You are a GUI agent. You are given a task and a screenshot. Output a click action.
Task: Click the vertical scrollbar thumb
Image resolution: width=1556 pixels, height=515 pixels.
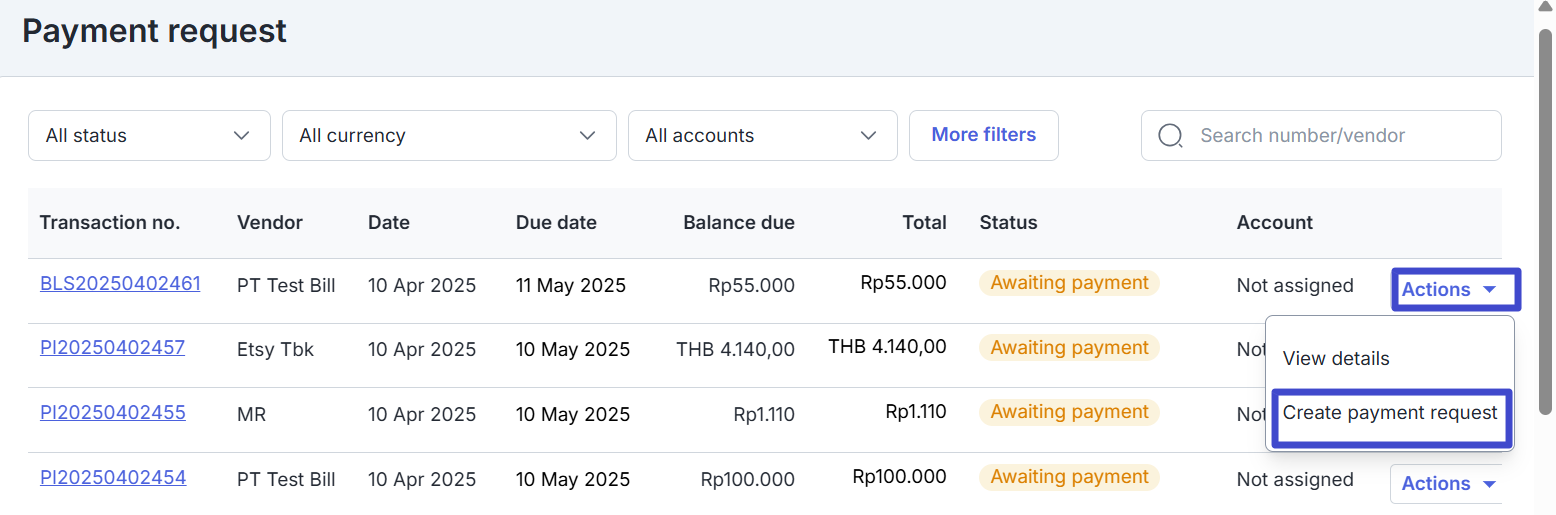pos(1545,220)
